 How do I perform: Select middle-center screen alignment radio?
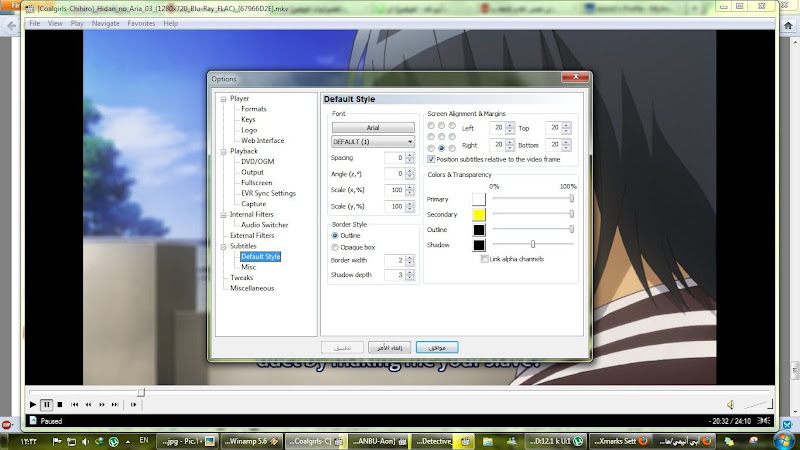tap(441, 137)
